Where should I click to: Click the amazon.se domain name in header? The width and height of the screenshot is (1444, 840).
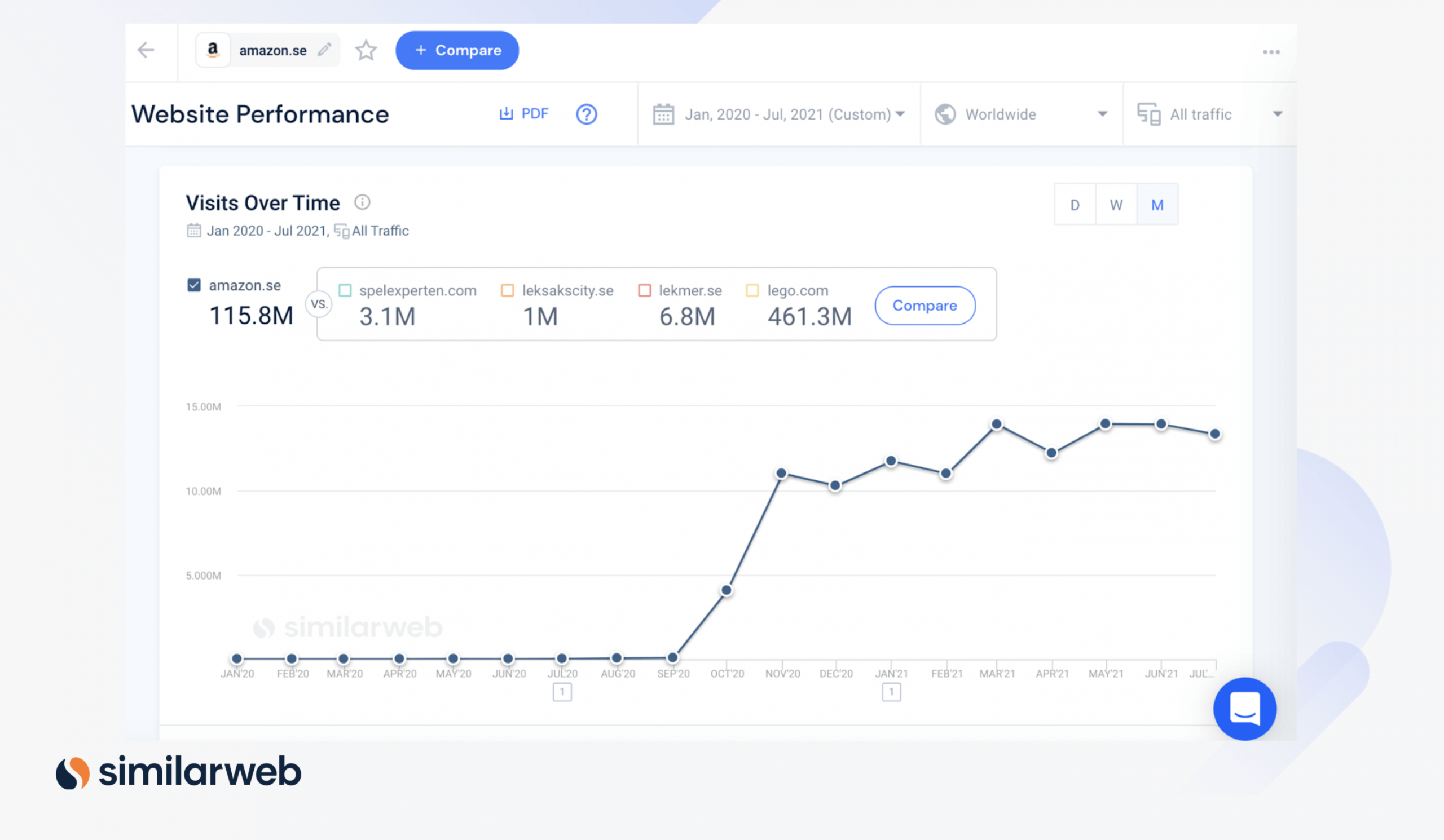pyautogui.click(x=273, y=50)
